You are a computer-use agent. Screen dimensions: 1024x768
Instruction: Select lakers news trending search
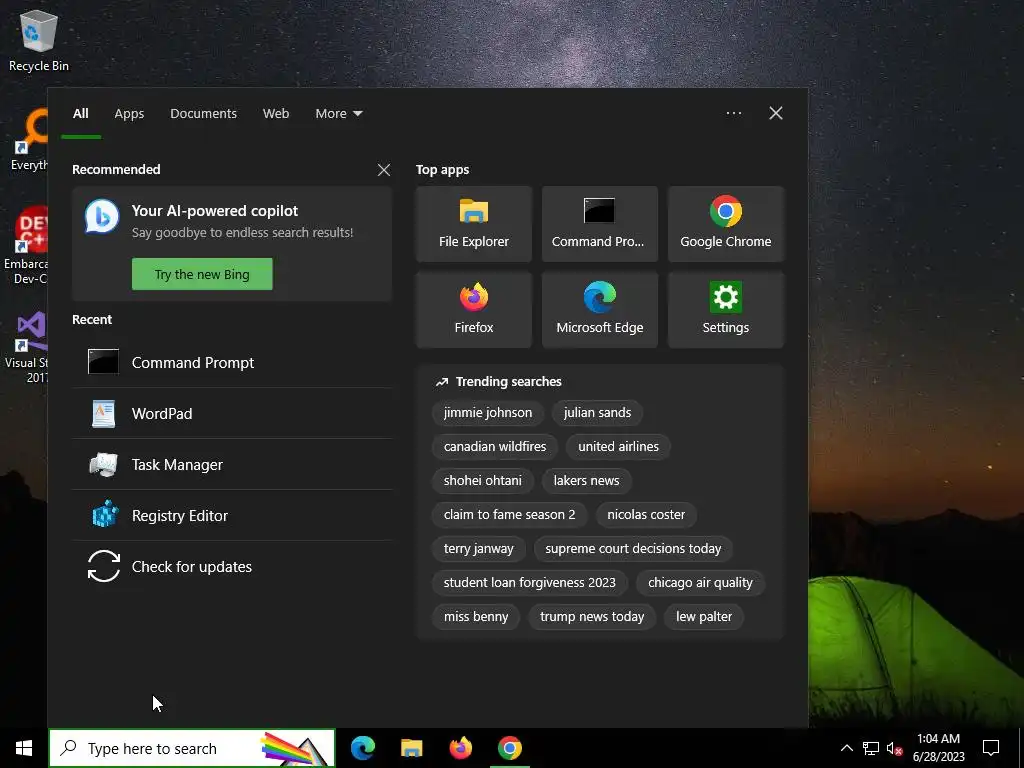[586, 481]
